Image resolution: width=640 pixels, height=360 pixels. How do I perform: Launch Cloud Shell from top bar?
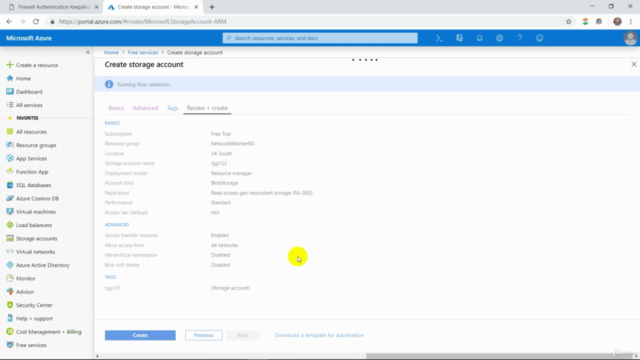[x=439, y=38]
